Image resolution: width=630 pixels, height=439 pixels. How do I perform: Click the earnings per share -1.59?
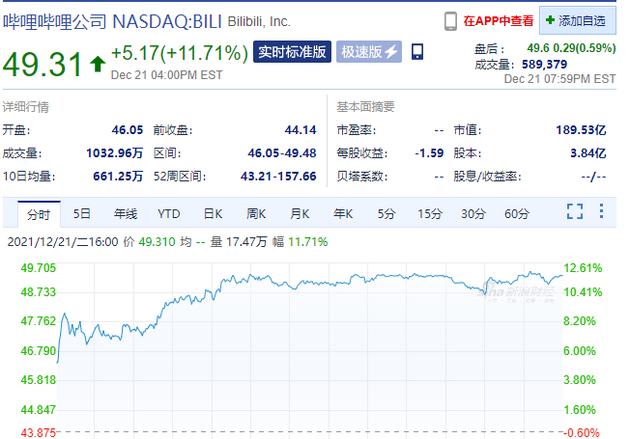point(429,153)
